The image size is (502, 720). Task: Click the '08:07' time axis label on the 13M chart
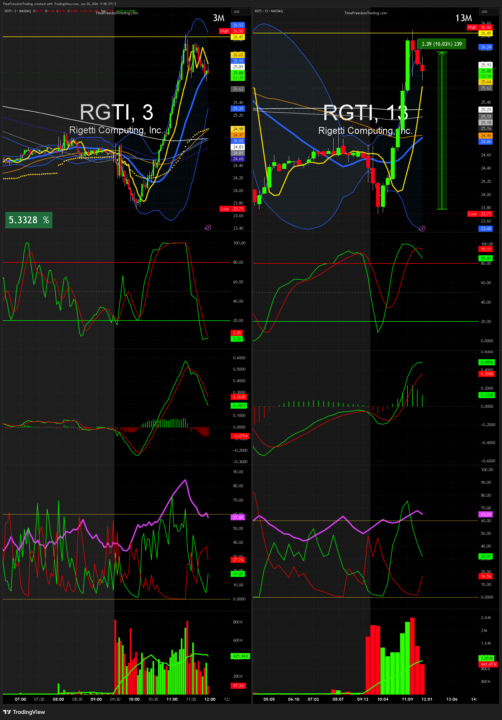(x=338, y=699)
